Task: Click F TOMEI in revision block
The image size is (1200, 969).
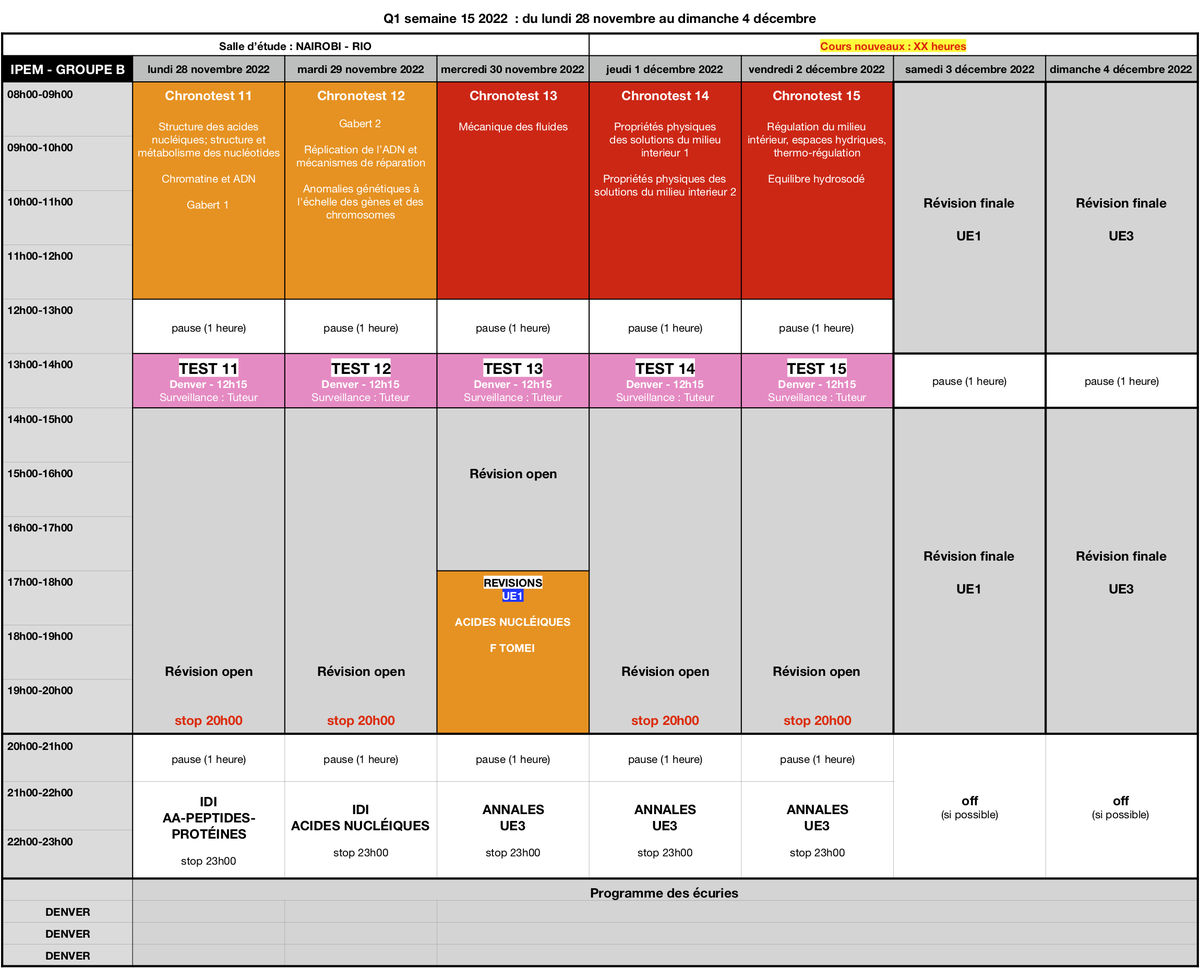Action: coord(513,648)
